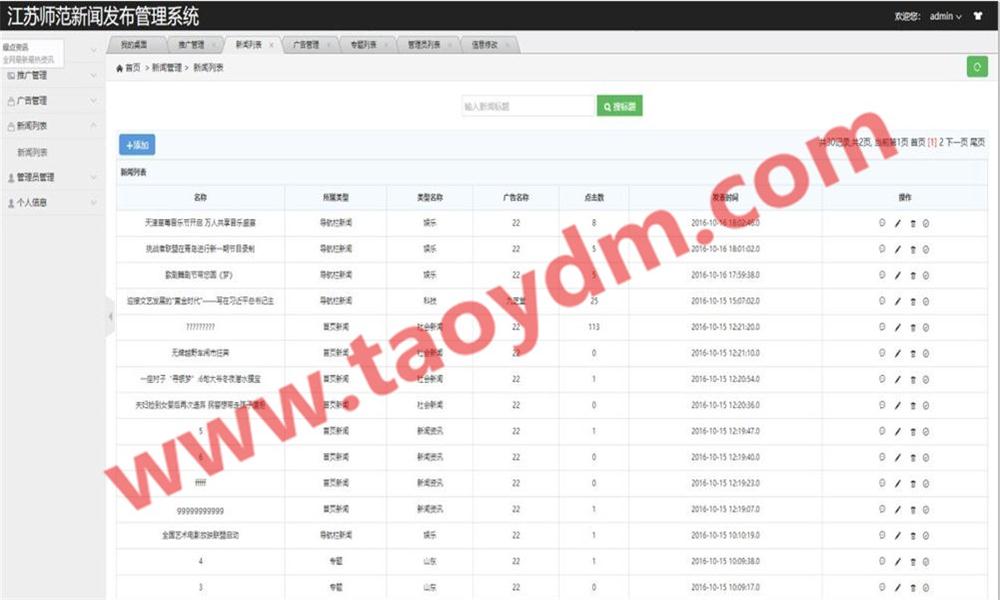Image resolution: width=1000 pixels, height=600 pixels.
Task: Switch to the 我的桌面 tab
Action: [x=133, y=45]
